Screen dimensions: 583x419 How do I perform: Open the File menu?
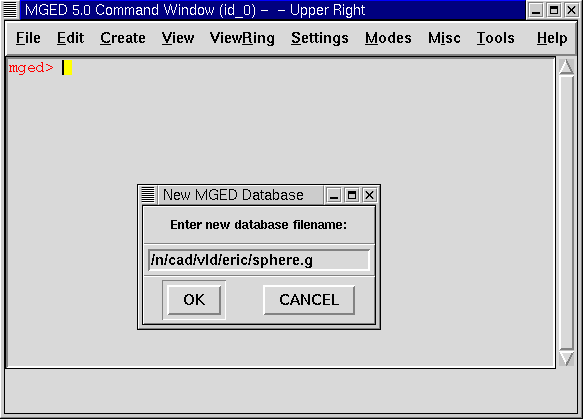click(x=28, y=38)
